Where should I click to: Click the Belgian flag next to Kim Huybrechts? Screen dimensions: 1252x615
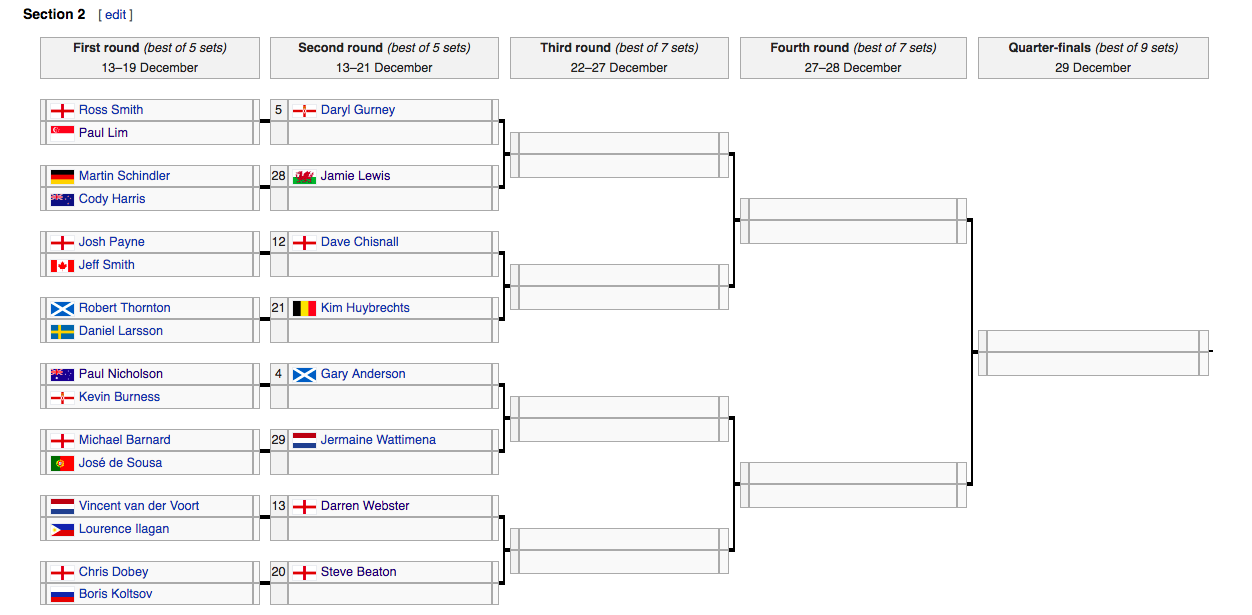pos(304,308)
